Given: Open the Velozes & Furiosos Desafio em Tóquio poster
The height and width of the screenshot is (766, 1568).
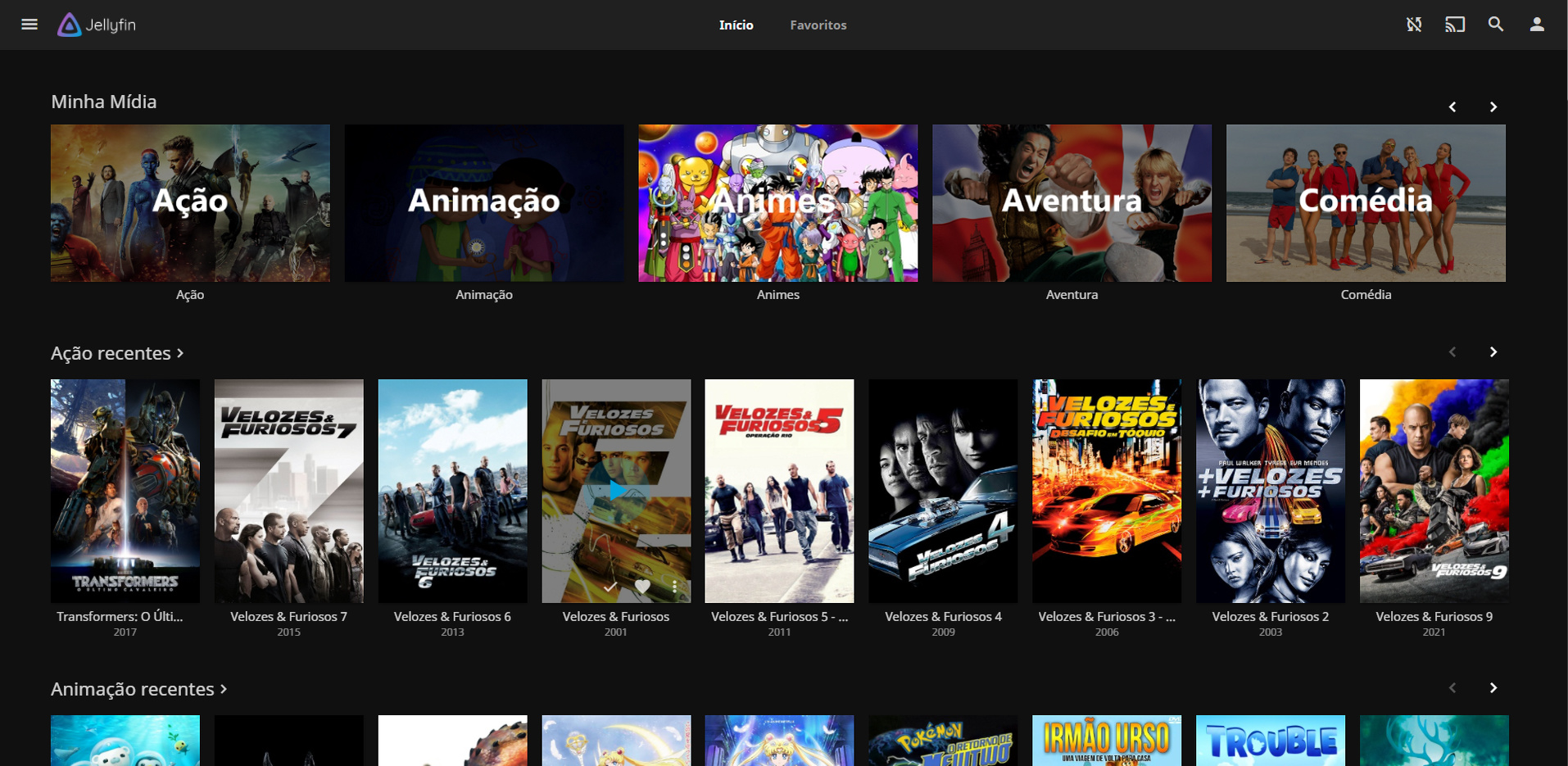Looking at the screenshot, I should (1107, 491).
